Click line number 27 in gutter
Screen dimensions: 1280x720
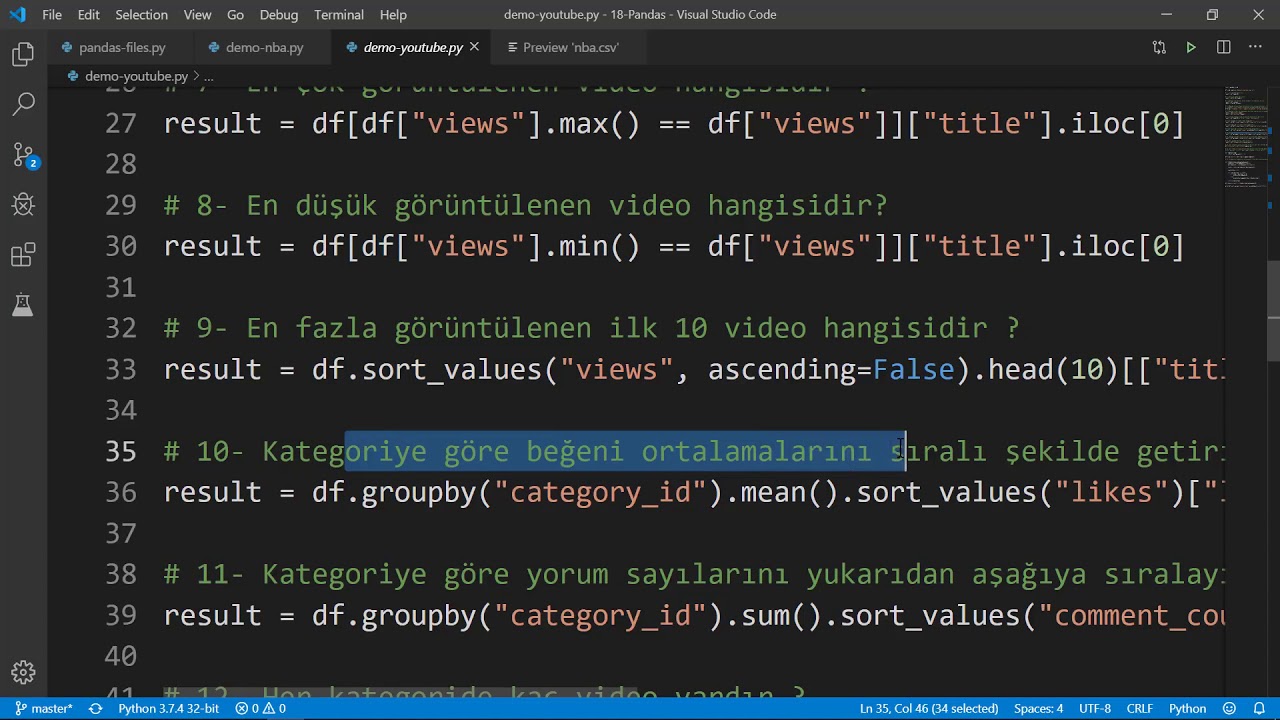[120, 124]
